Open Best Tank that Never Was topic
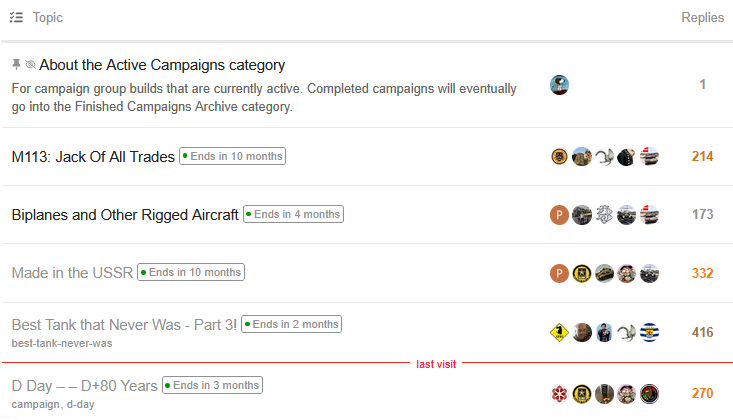Screen dimensions: 733x420 click(x=124, y=325)
